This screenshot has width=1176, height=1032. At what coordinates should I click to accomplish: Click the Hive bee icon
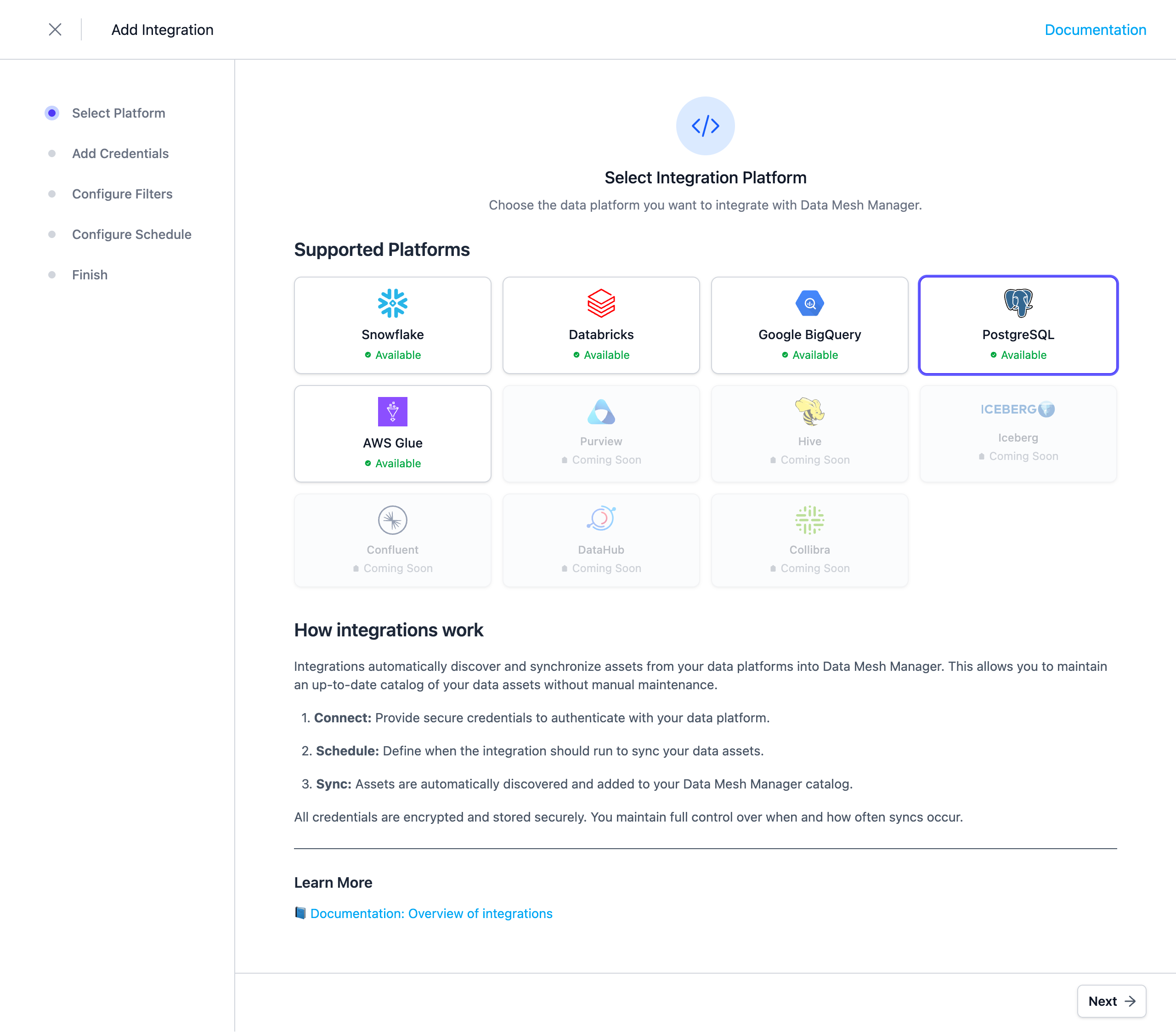(809, 411)
